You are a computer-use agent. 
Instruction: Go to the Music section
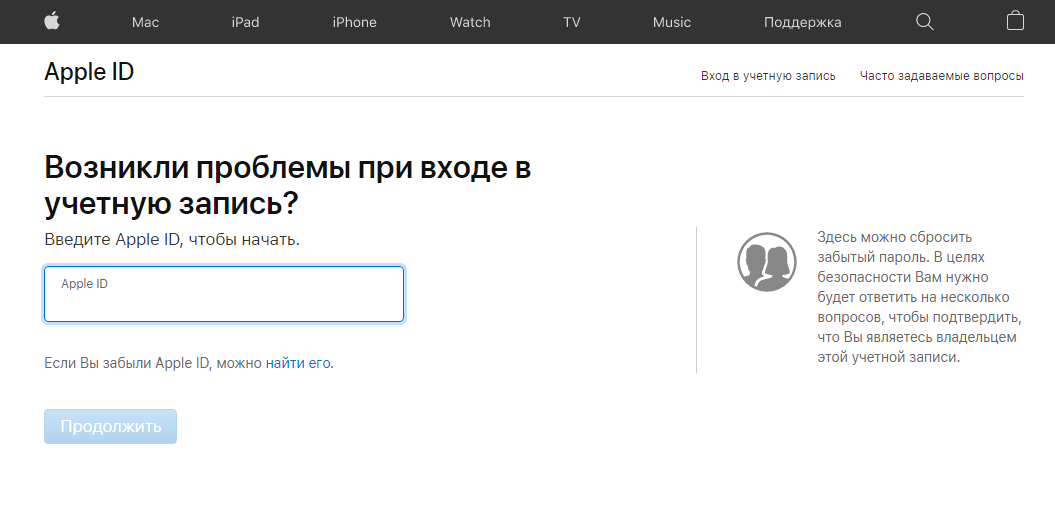(x=671, y=22)
